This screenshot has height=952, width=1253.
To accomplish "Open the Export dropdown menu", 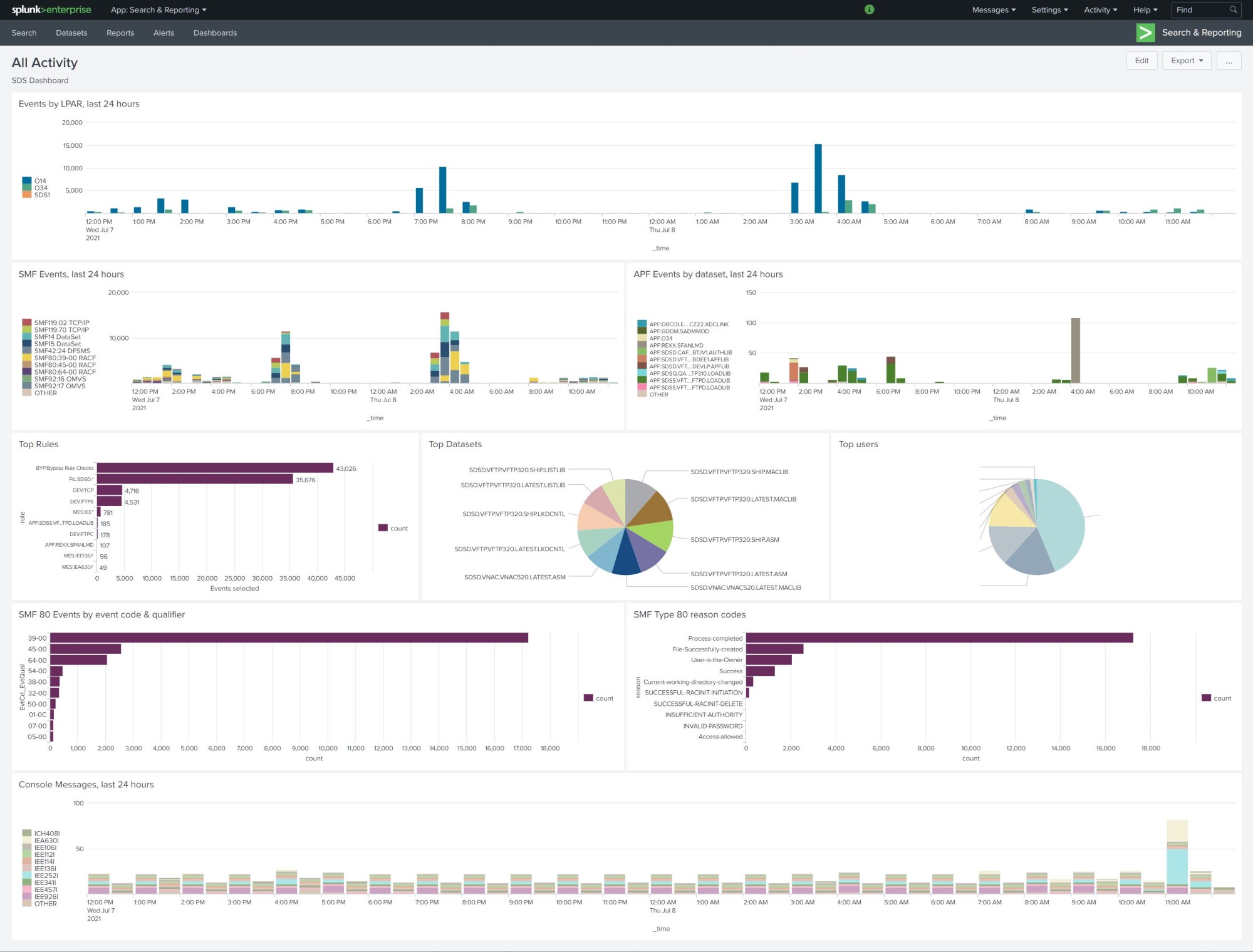I will coord(1187,61).
